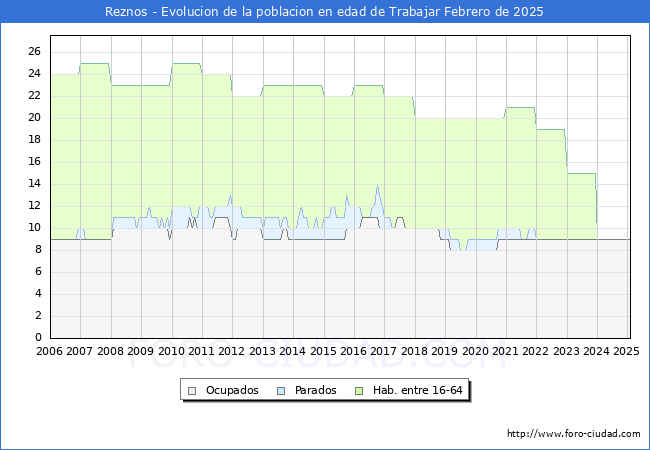
Task: Click the Hab. entre 16-64 legend label
Action: click(417, 390)
